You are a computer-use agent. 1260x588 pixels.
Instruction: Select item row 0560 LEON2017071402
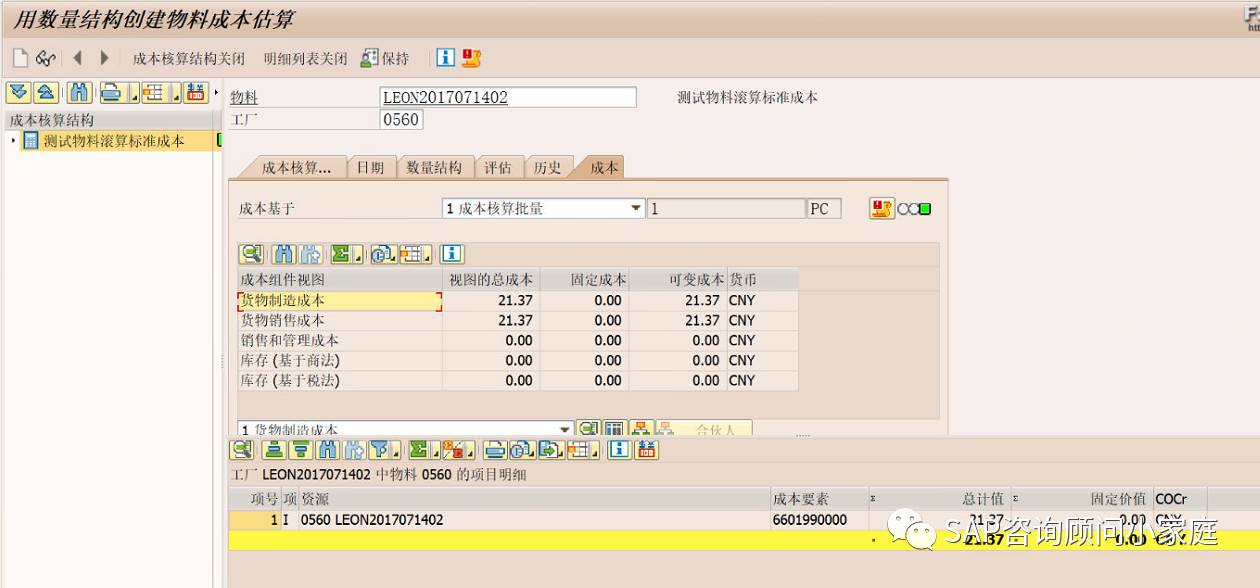coord(744,520)
